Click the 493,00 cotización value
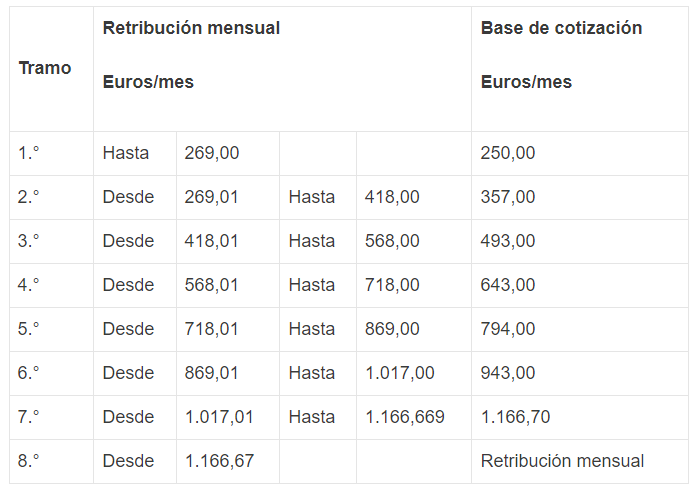Viewport: 698px width, 492px height. pyautogui.click(x=508, y=241)
